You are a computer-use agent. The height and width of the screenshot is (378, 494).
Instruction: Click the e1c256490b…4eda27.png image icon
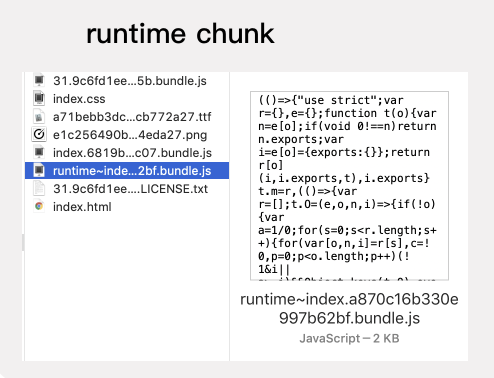[39, 134]
